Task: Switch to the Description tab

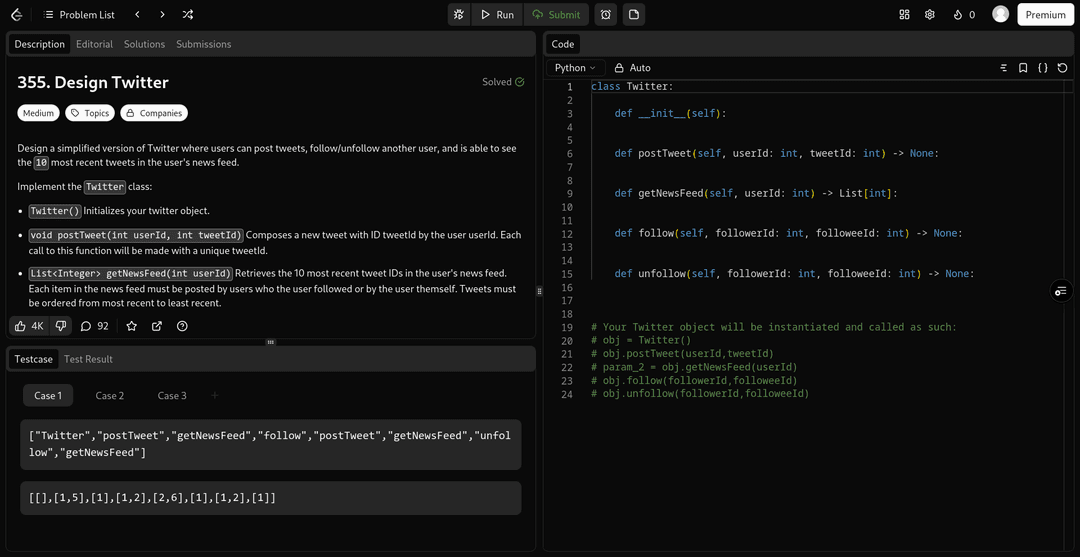Action: [39, 44]
